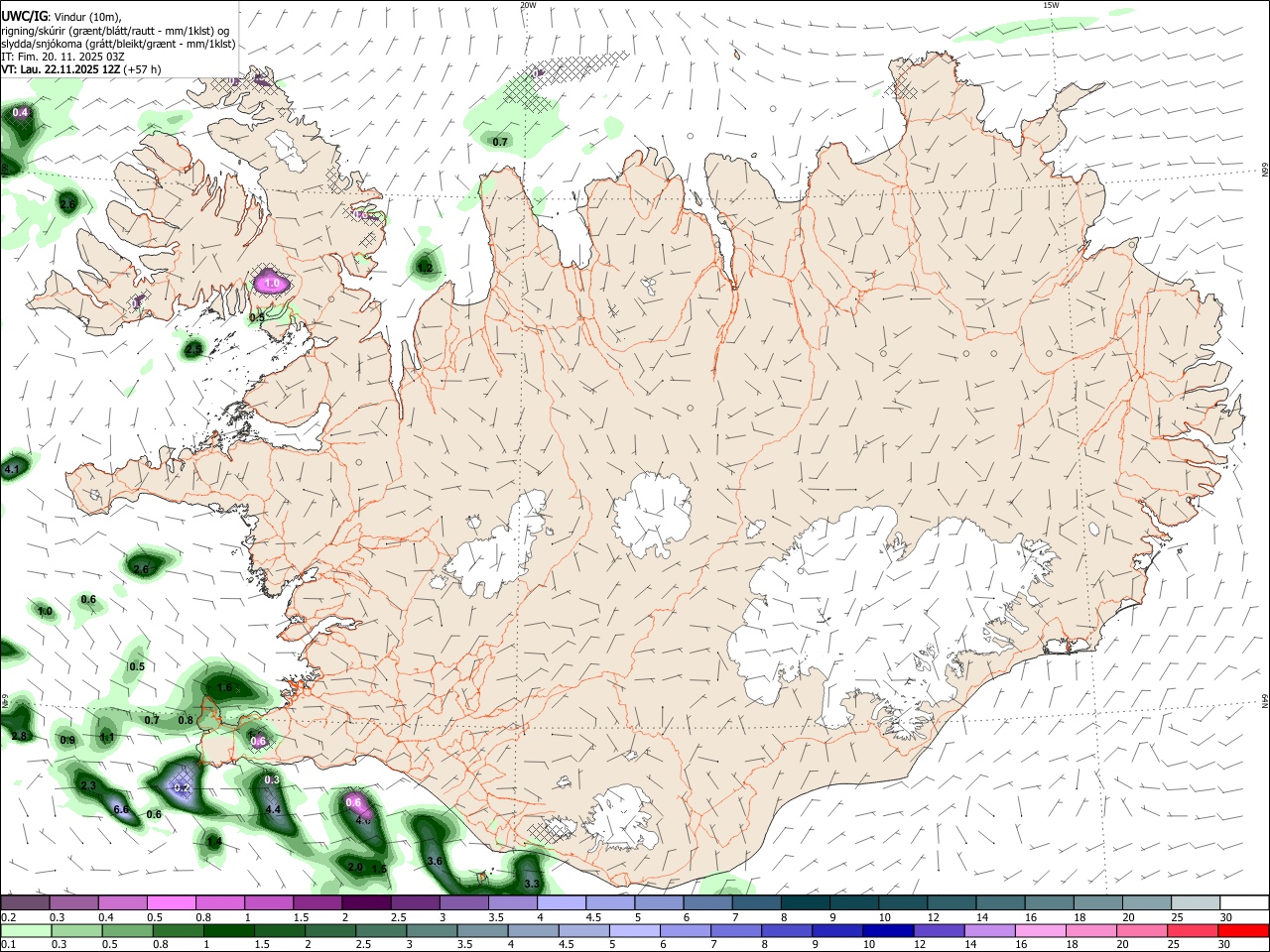Click the white Hofsjökull glacier in central Iceland
The height and width of the screenshot is (952, 1270).
pos(652,516)
